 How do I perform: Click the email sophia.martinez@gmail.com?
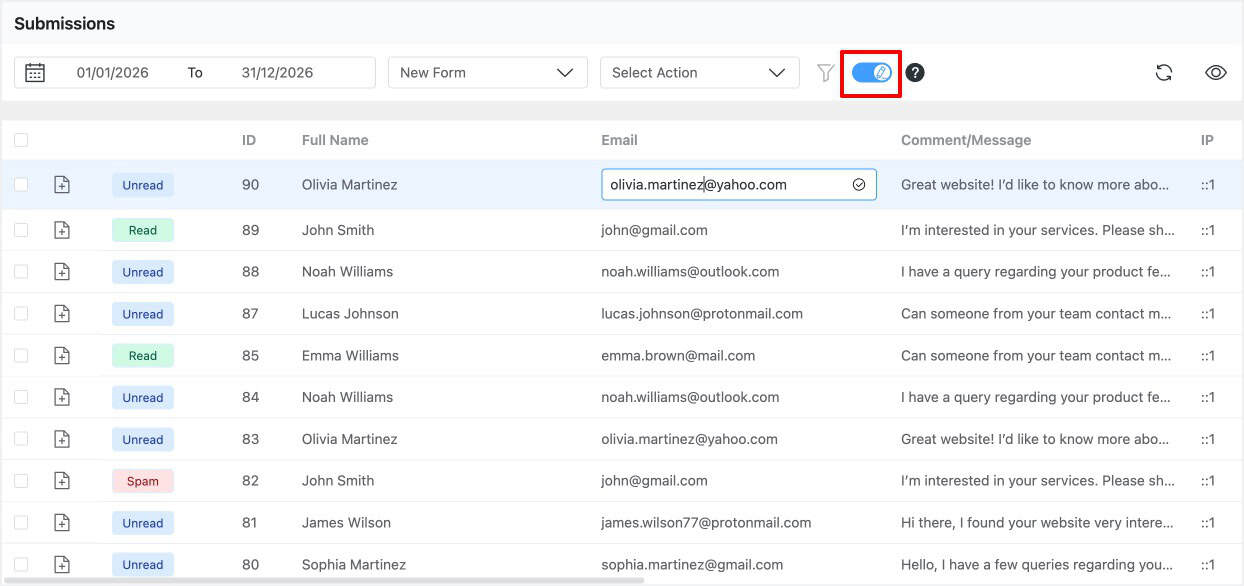click(x=692, y=565)
